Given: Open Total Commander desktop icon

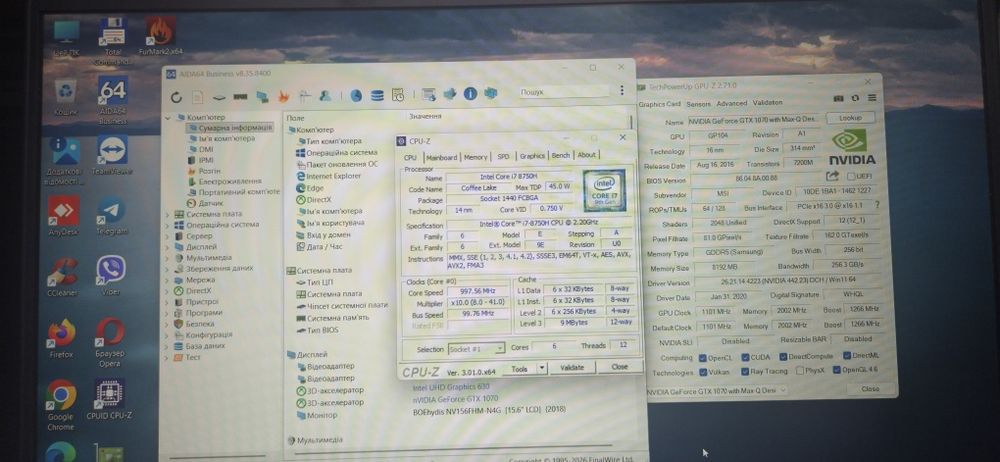Looking at the screenshot, I should pyautogui.click(x=114, y=41).
